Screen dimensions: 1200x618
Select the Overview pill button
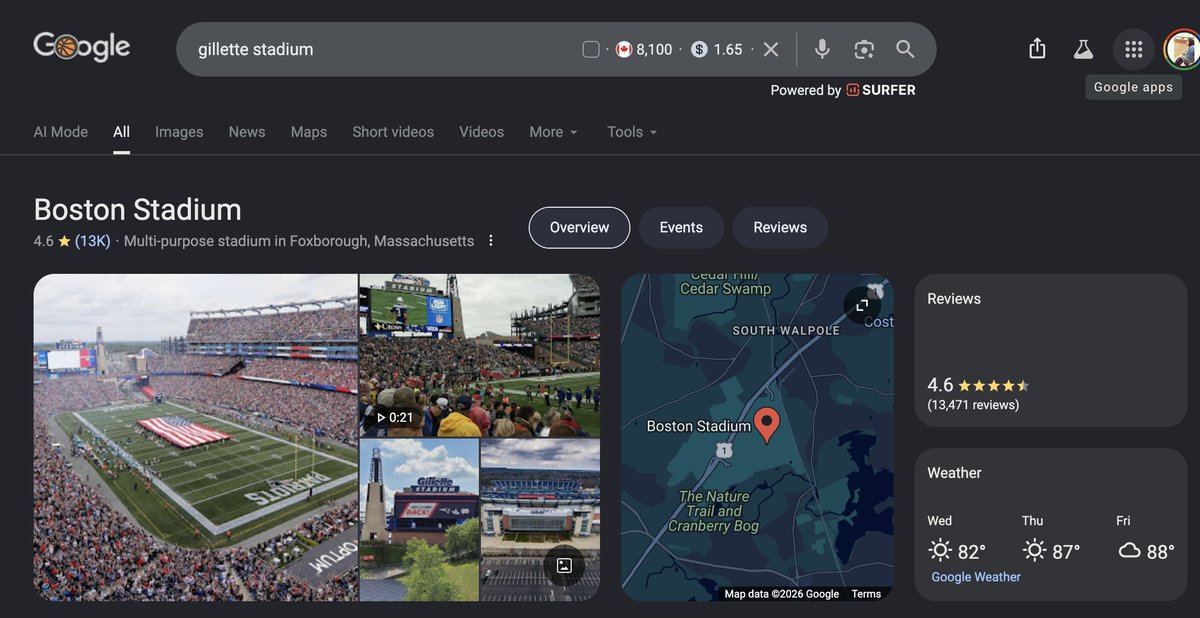pyautogui.click(x=579, y=227)
